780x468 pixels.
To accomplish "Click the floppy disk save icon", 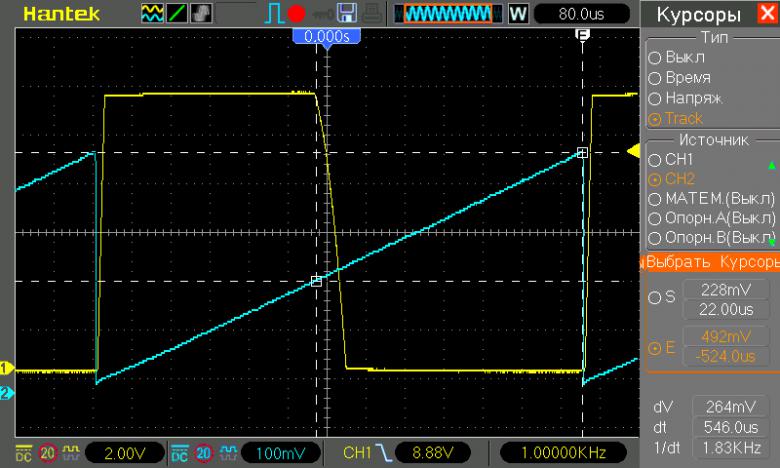I will point(347,15).
